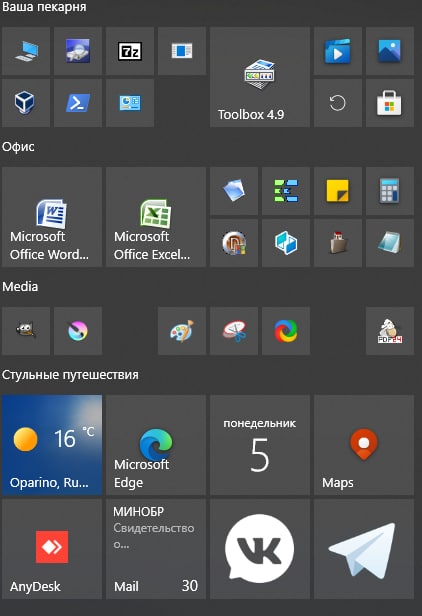Open the Control Panel tile

click(x=130, y=103)
